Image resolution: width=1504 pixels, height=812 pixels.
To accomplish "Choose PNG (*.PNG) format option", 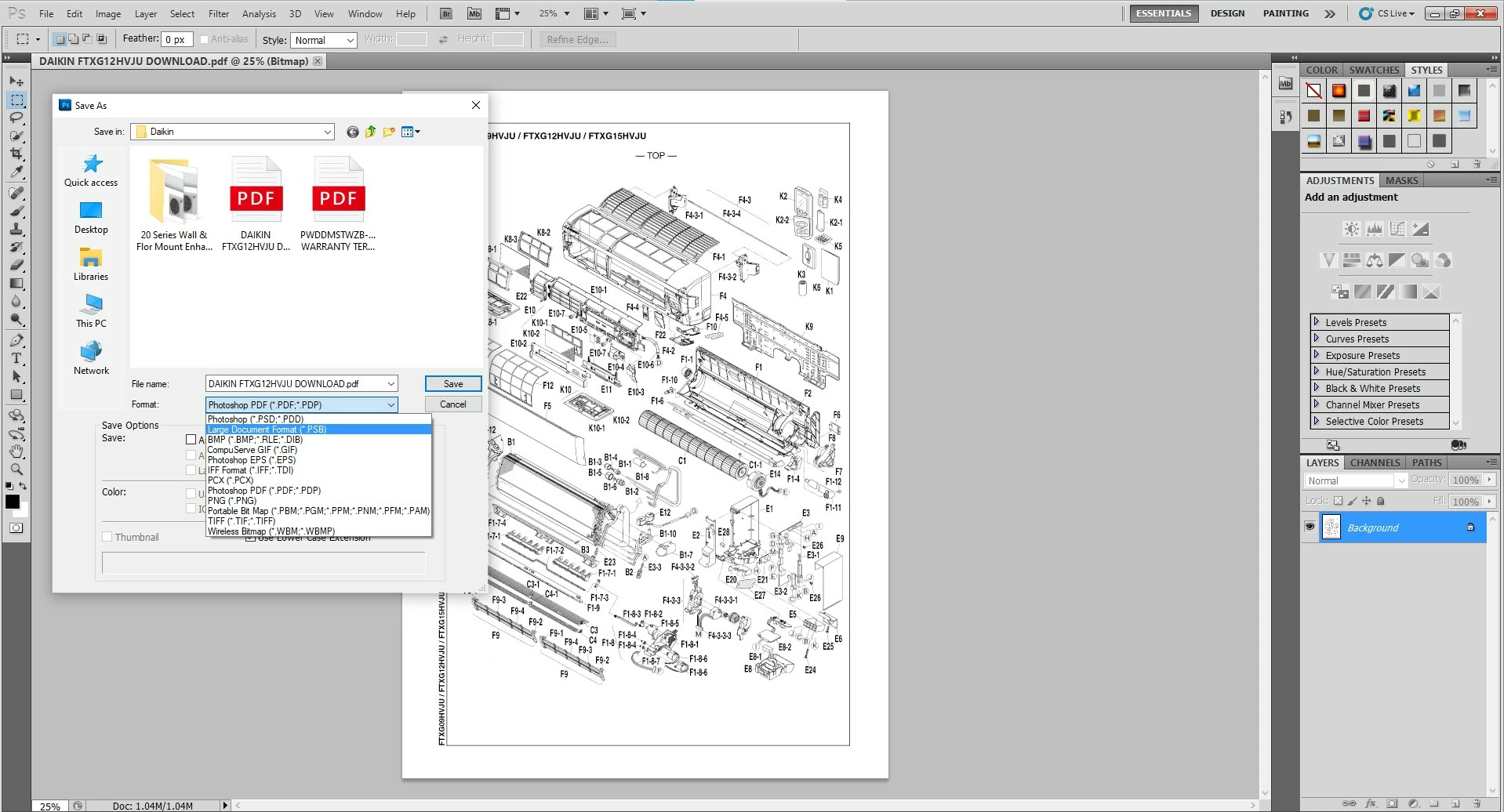I will 232,501.
